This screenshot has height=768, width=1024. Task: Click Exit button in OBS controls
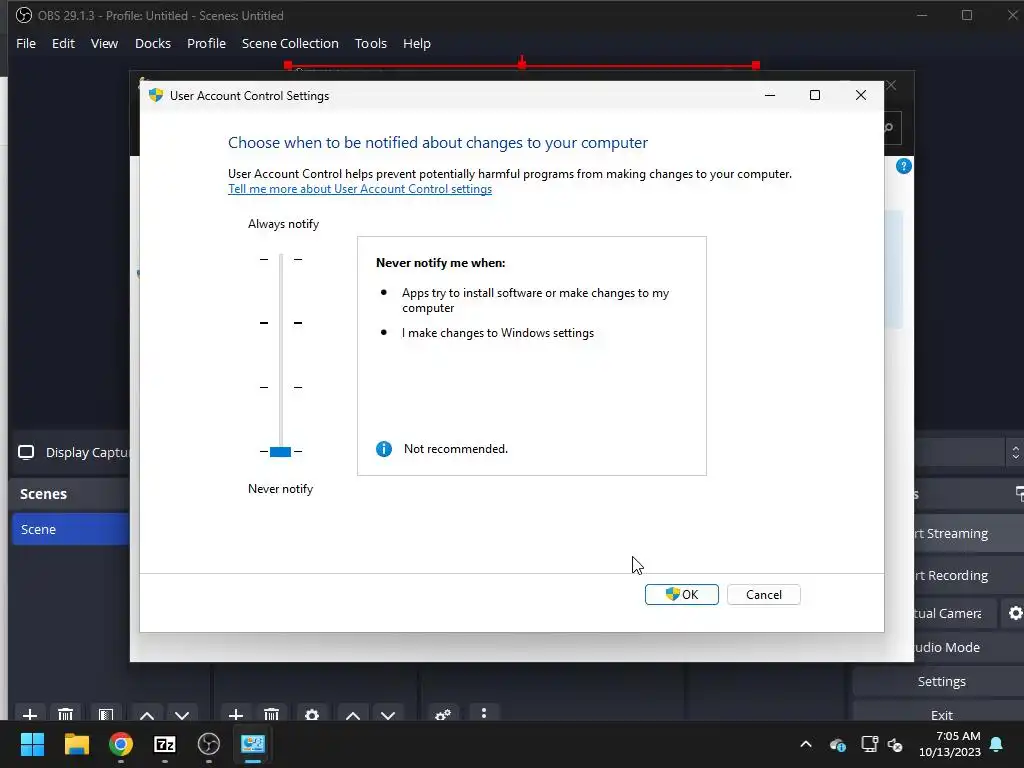tap(941, 714)
